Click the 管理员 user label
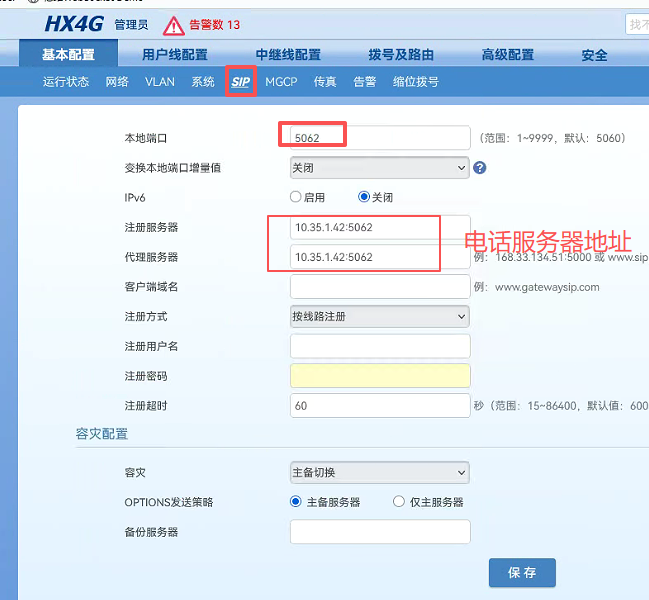649x600 pixels. (131, 25)
